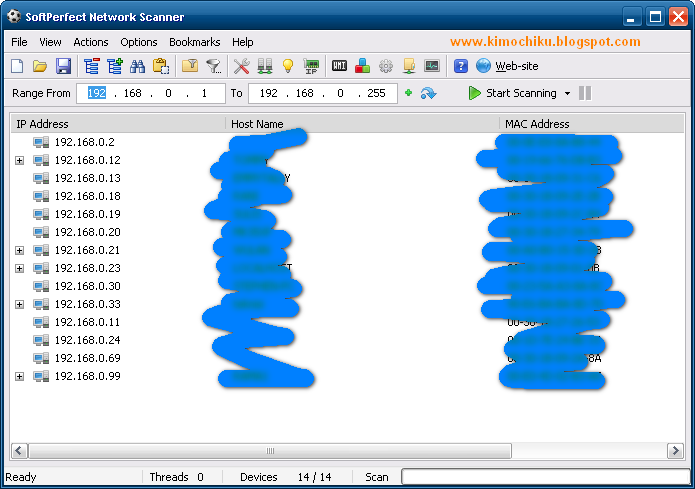Click the paste IP from clipboard icon

click(161, 67)
